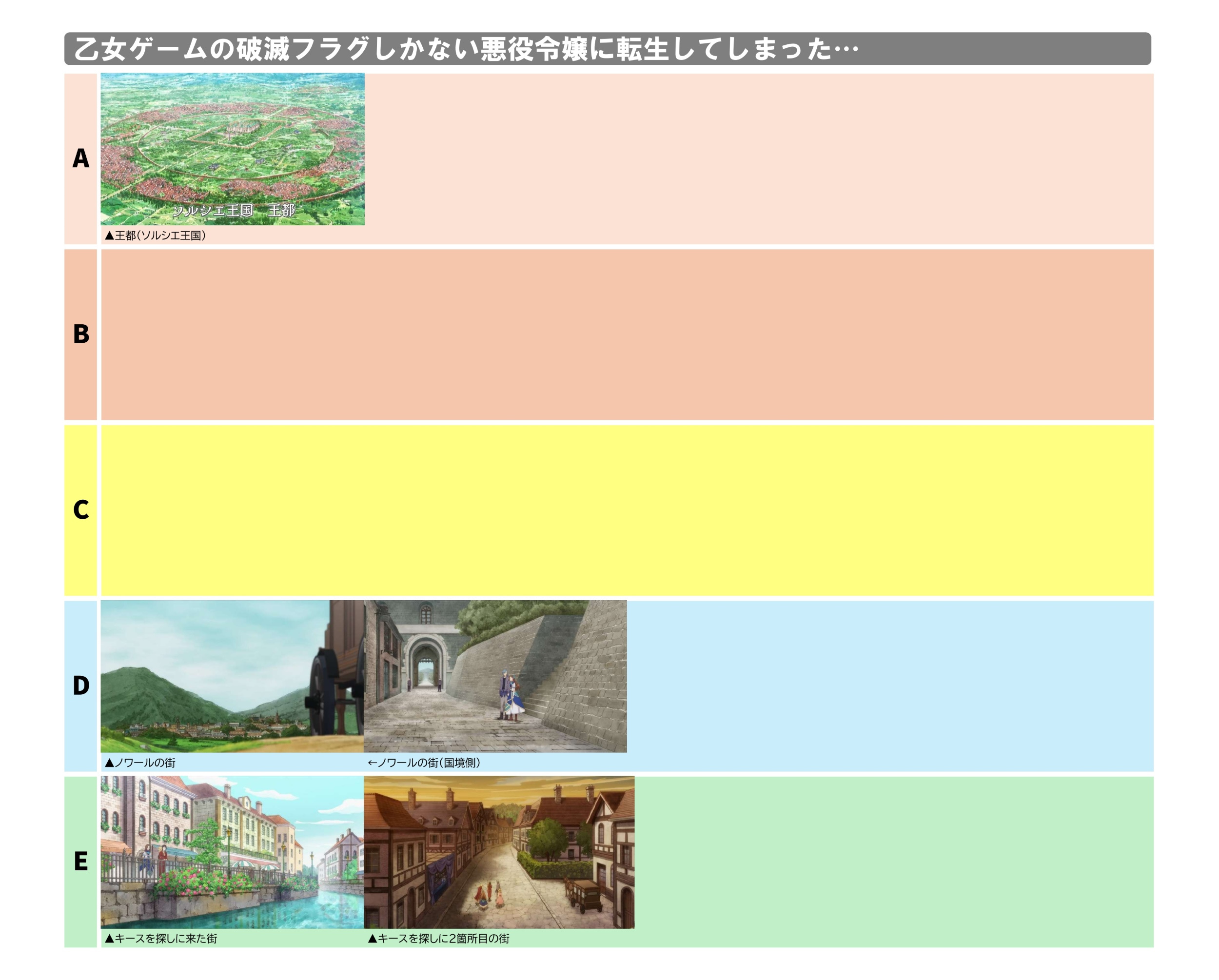Viewport: 1219px width, 980px height.
Task: Click the empty B tier row area
Action: 628,335
